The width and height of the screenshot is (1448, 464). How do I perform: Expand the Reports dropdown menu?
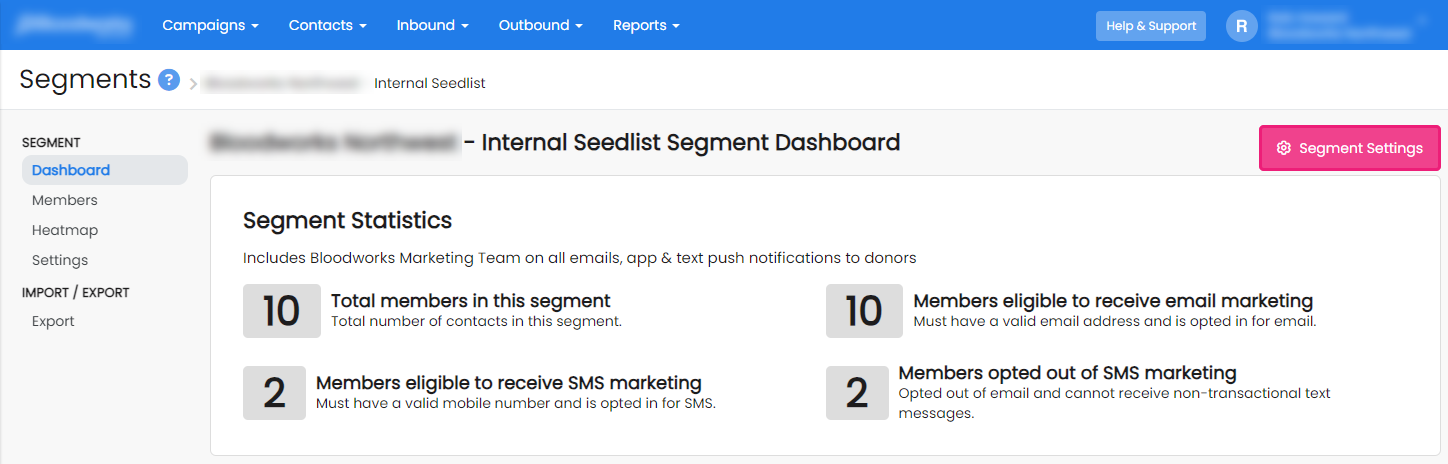646,26
